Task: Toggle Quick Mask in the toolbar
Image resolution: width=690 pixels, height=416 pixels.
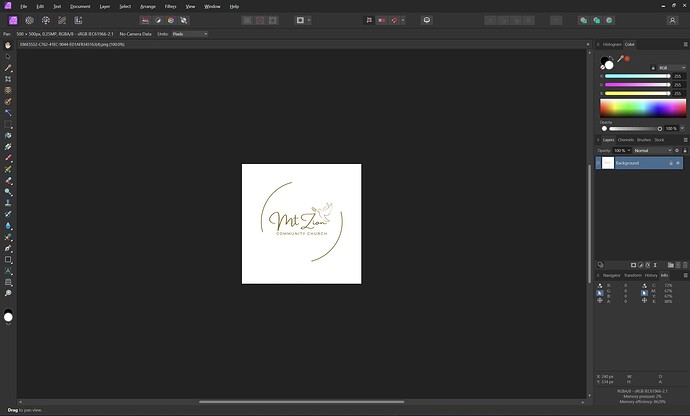Action: coord(300,20)
